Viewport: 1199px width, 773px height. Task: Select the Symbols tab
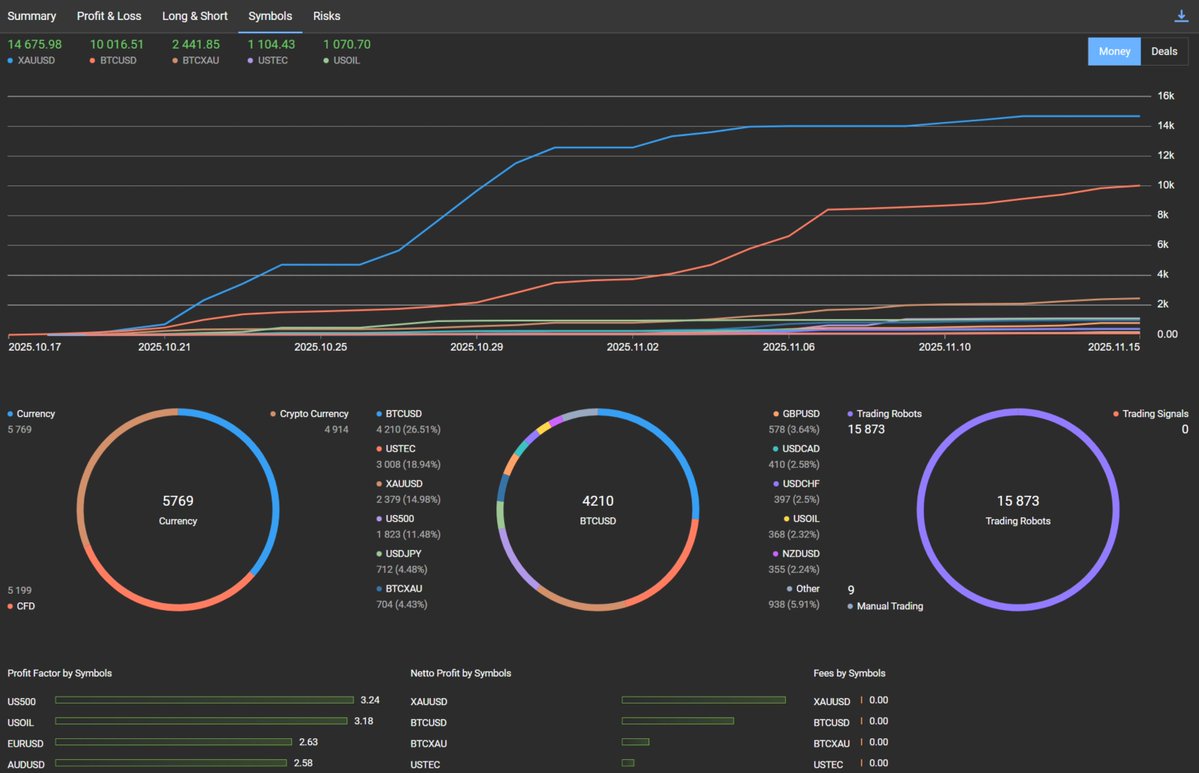click(270, 16)
